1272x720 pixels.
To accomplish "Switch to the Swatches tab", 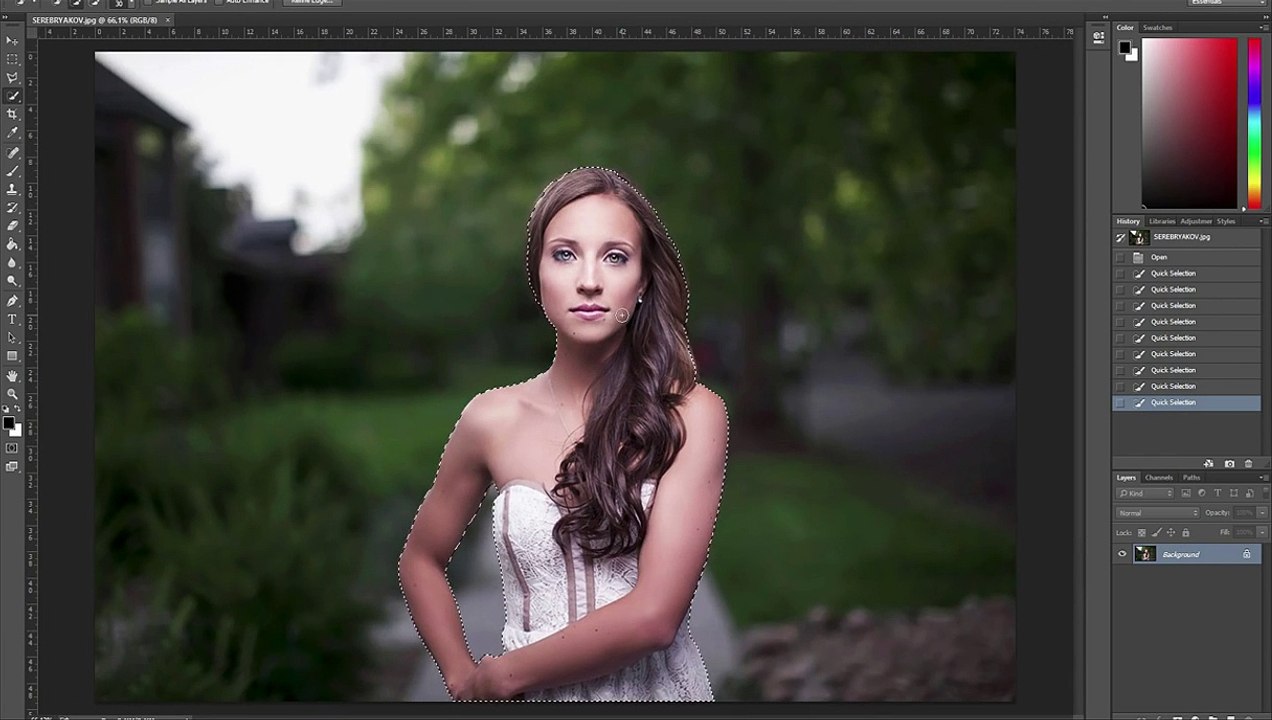I will click(x=1158, y=27).
